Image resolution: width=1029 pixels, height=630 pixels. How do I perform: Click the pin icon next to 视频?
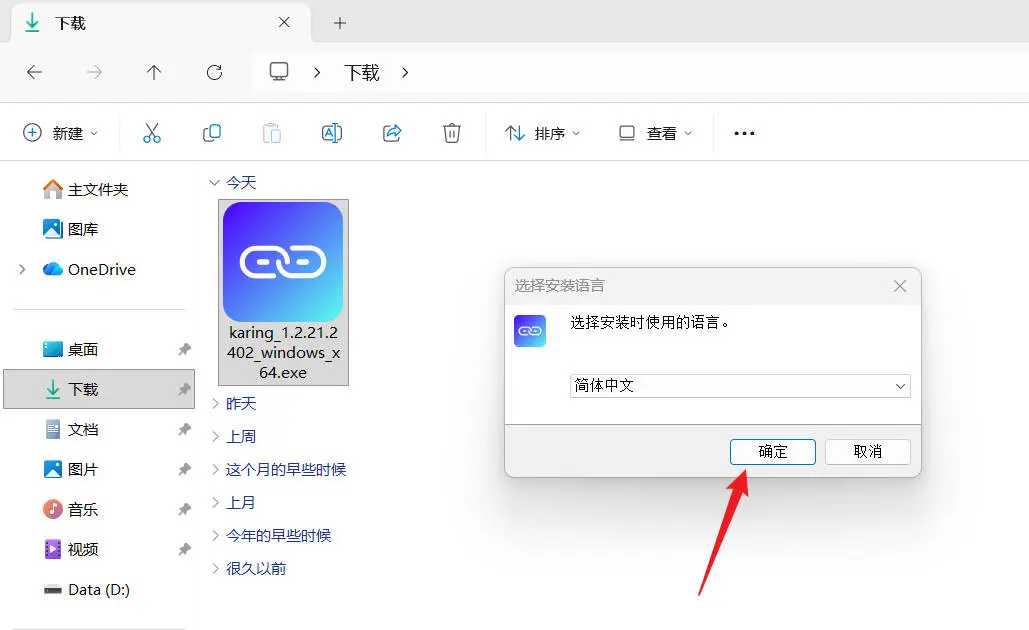click(184, 549)
